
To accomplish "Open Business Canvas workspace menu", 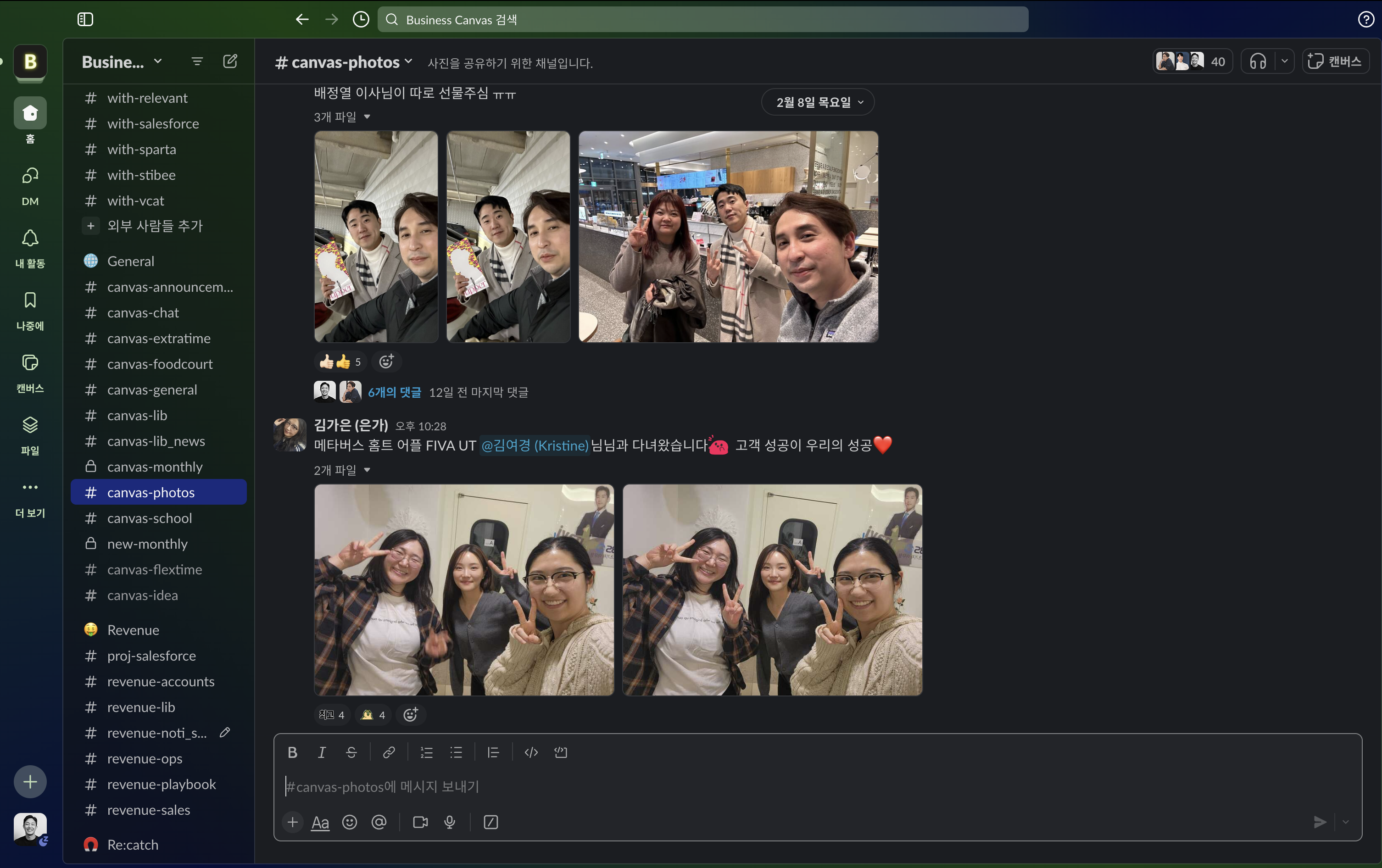I will pyautogui.click(x=122, y=61).
